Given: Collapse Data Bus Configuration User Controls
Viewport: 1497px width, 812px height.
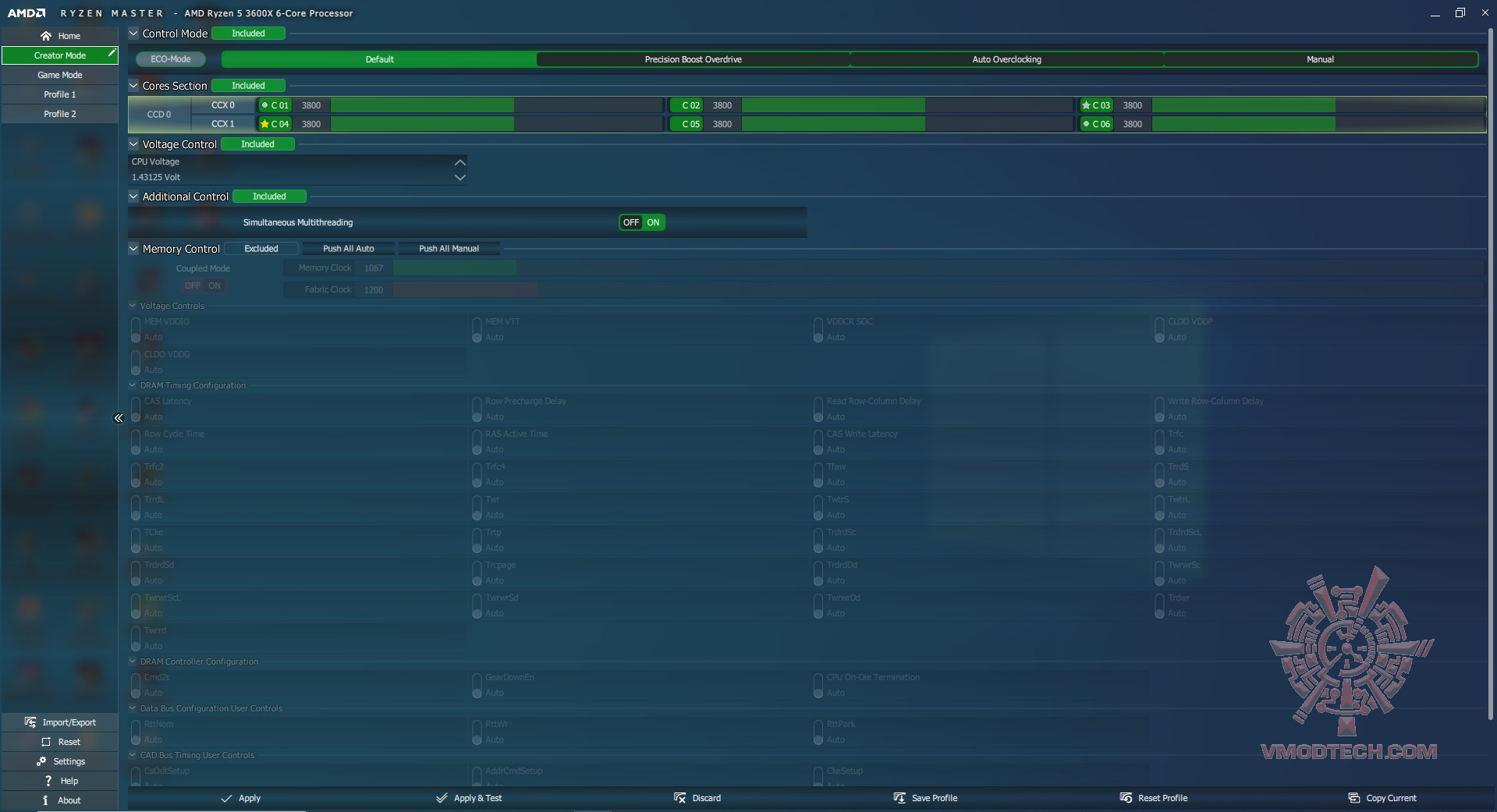Looking at the screenshot, I should pos(133,708).
